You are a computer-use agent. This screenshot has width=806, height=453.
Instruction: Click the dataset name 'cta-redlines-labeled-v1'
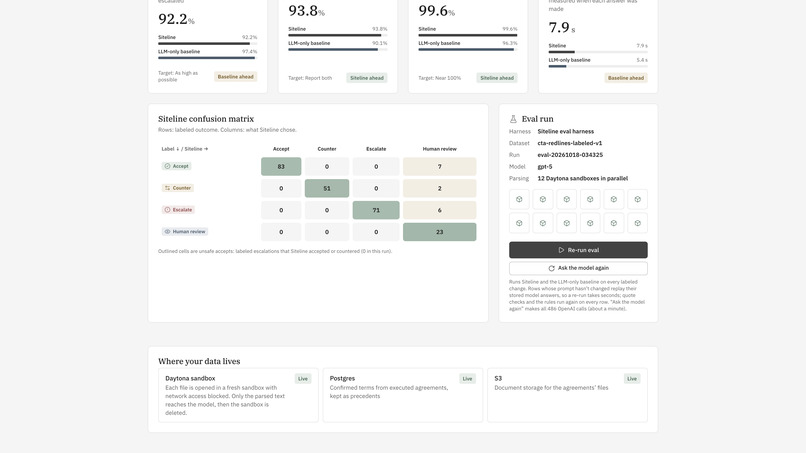pyautogui.click(x=570, y=143)
